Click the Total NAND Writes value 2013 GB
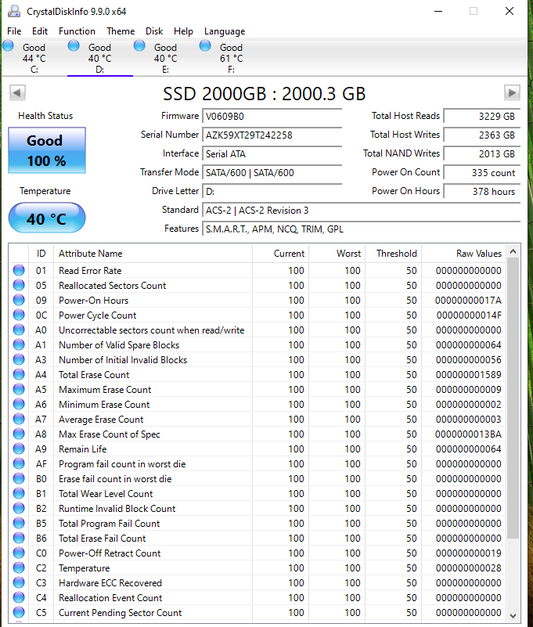The height and width of the screenshot is (627, 533). [x=482, y=154]
